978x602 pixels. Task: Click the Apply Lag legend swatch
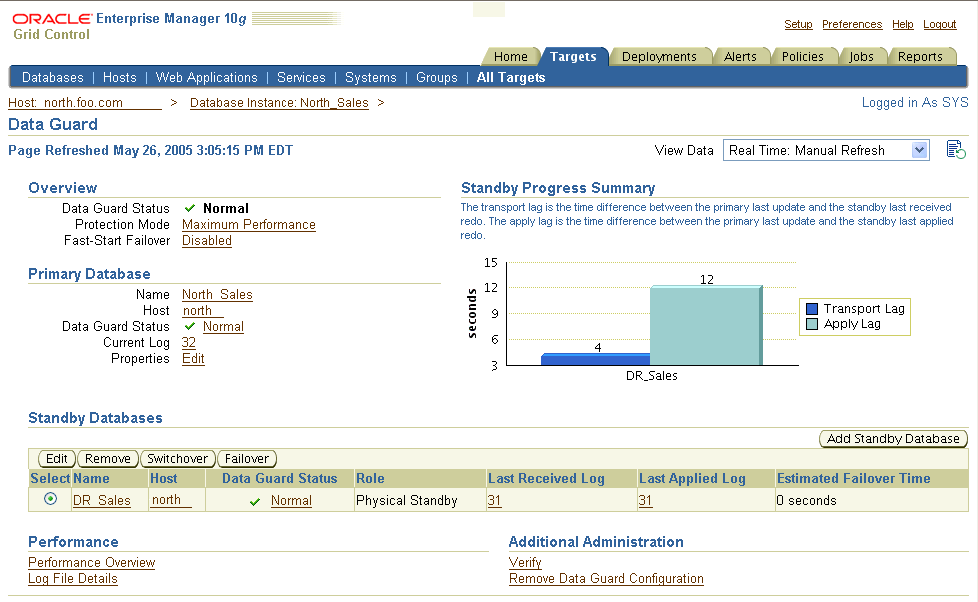pyautogui.click(x=812, y=324)
